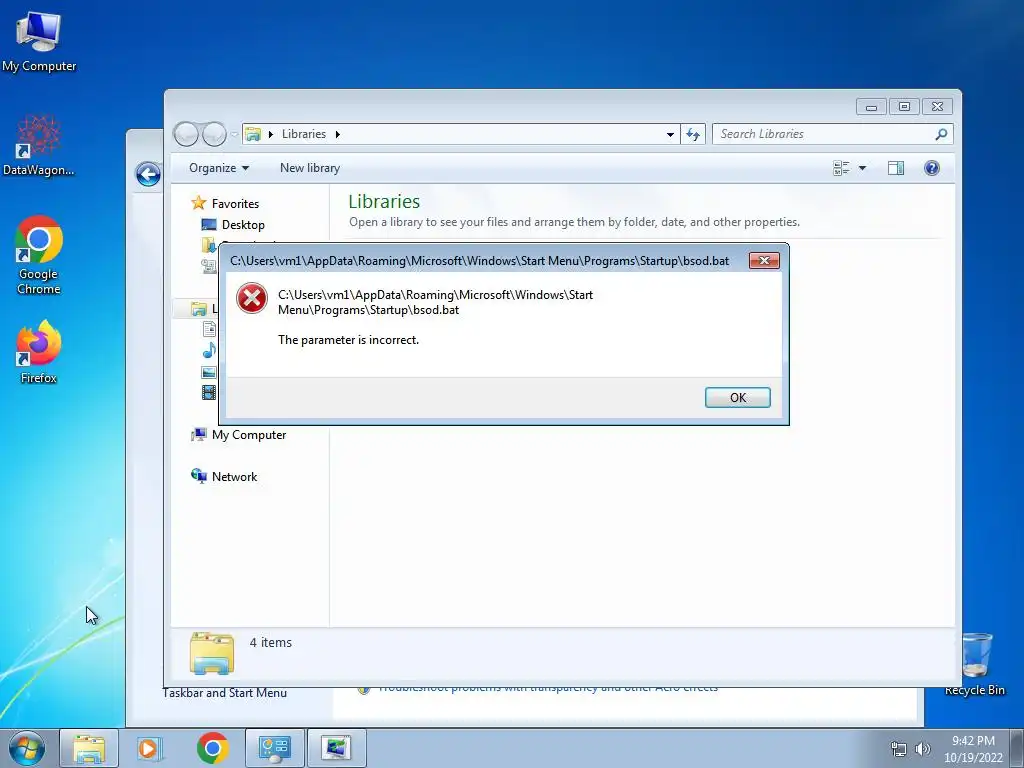Screen dimensions: 1024x768
Task: Open Firefox desktop shortcut
Action: [39, 351]
